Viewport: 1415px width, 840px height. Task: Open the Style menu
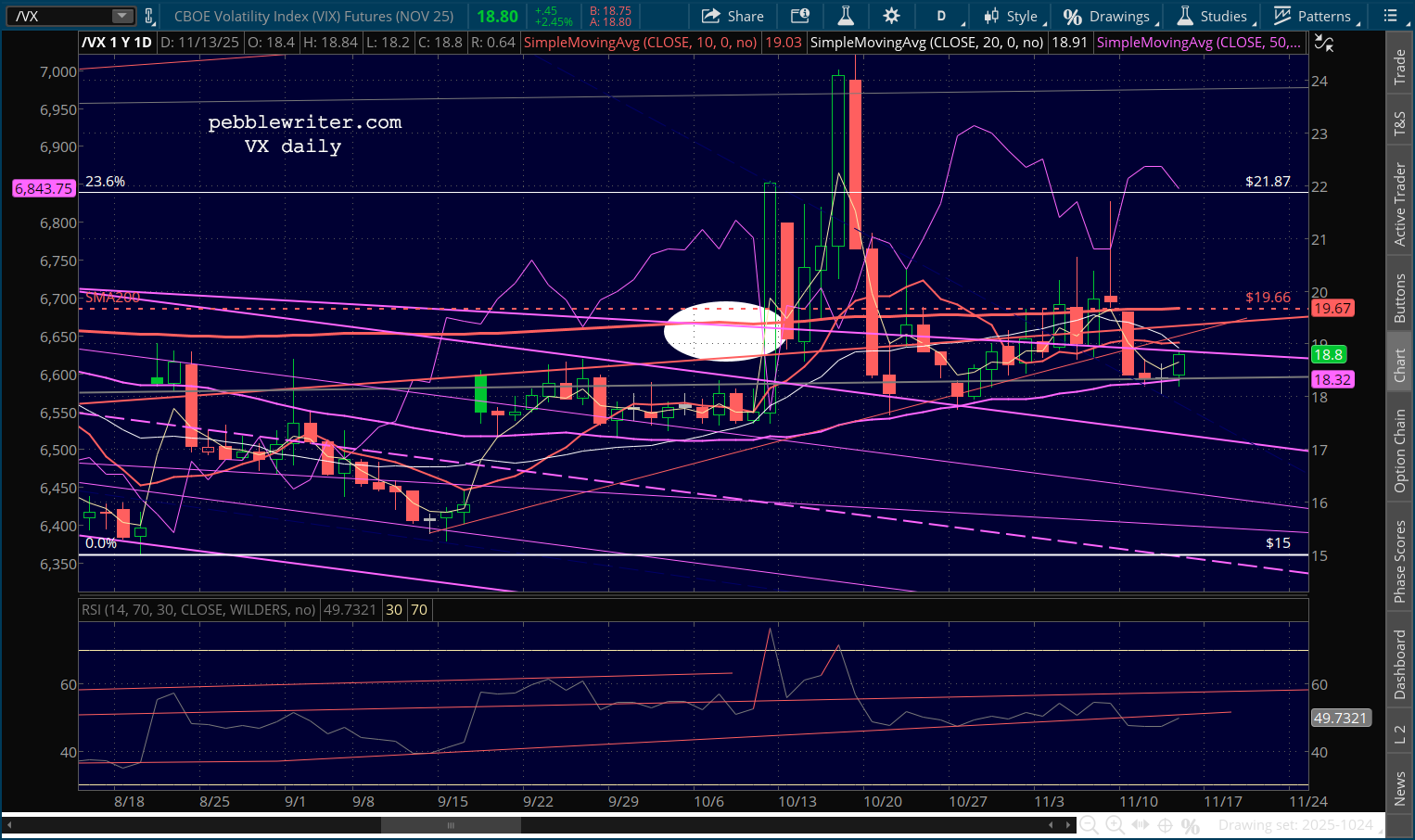(1013, 16)
